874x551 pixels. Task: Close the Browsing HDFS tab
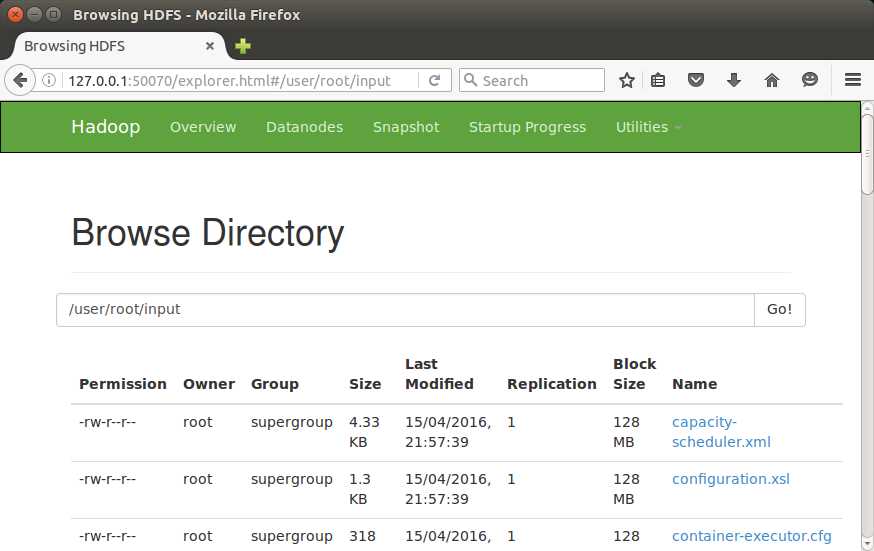click(x=210, y=46)
